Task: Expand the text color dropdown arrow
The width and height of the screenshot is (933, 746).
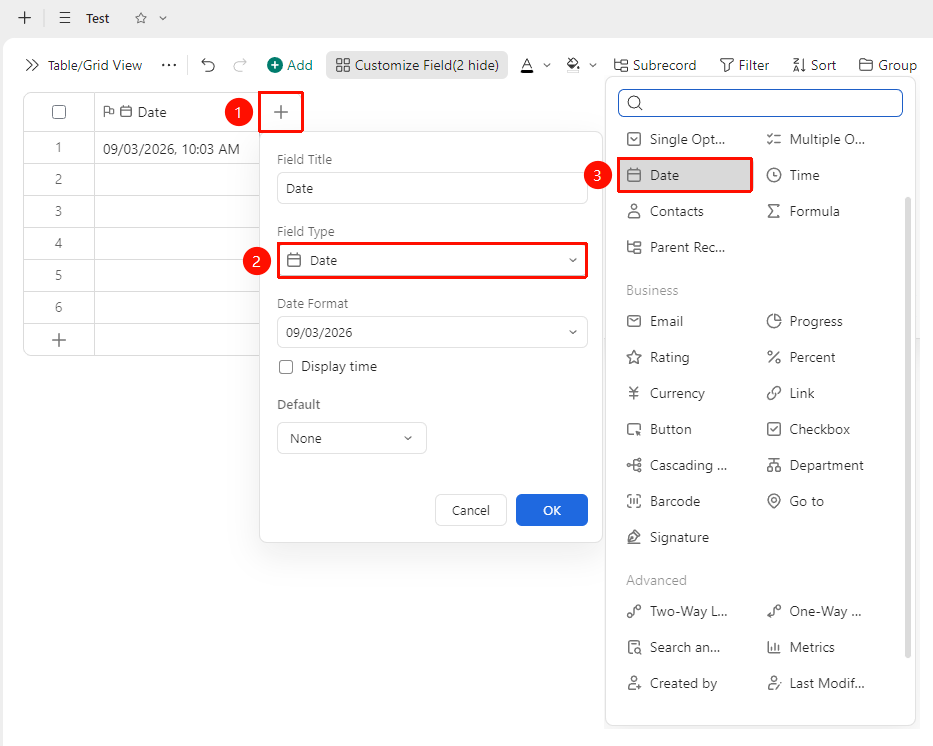Action: (x=547, y=65)
